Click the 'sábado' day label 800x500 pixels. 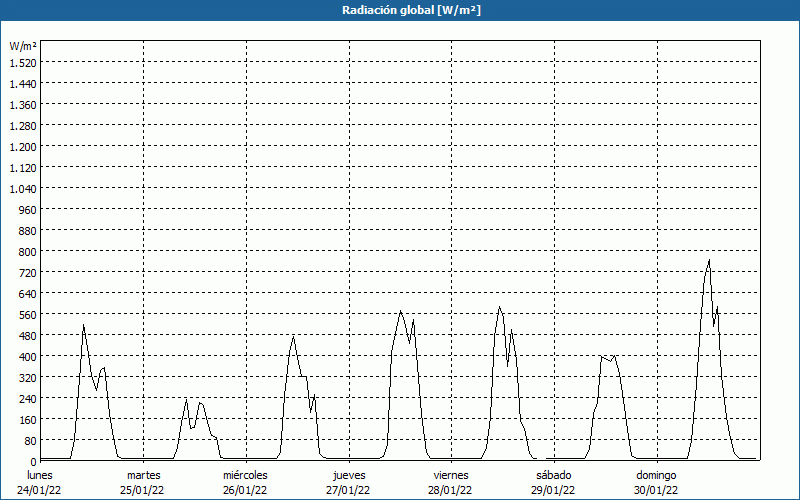pos(554,475)
